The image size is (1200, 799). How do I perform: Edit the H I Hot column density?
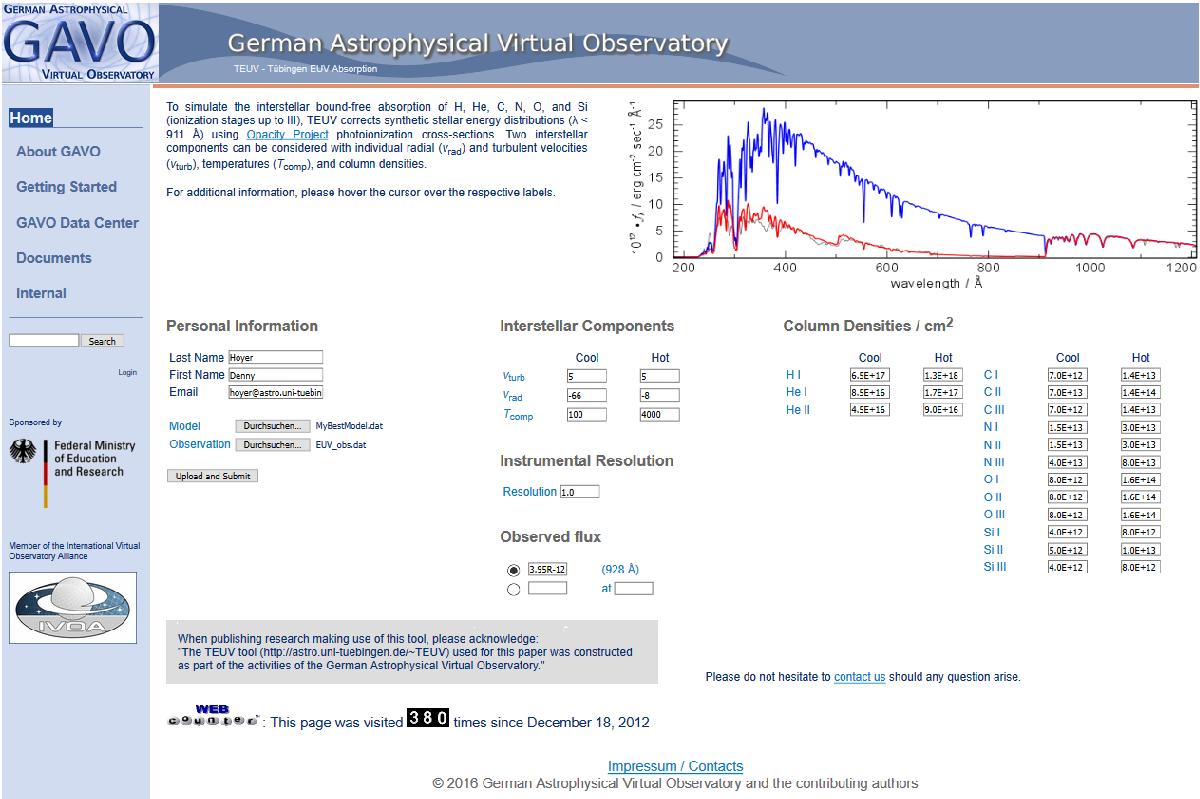[x=943, y=375]
